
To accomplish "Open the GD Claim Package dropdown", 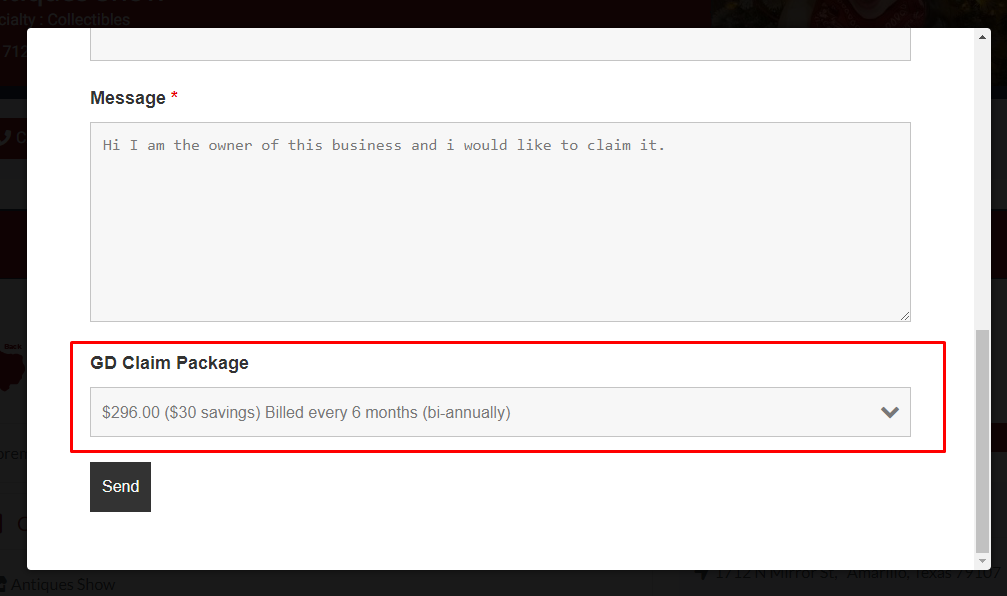I will tap(480, 412).
